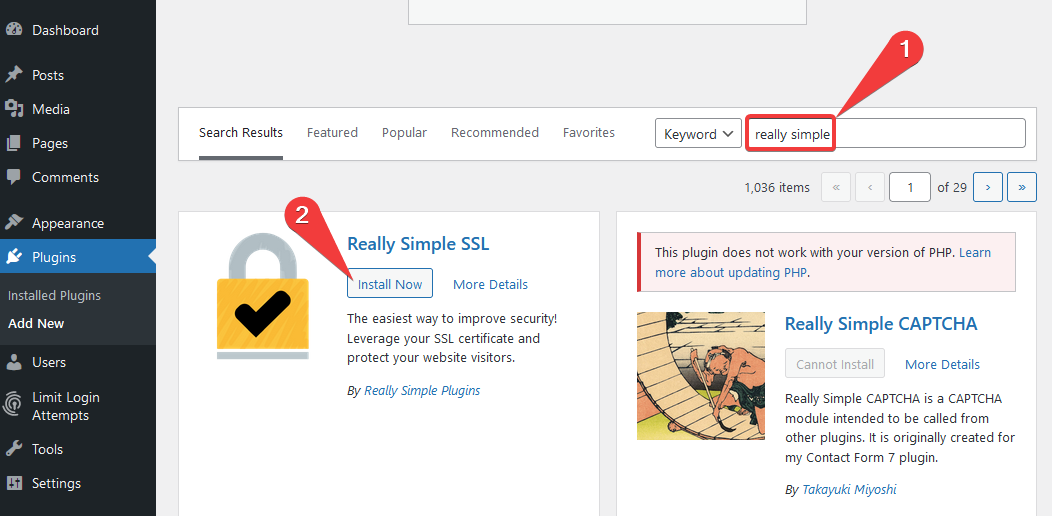This screenshot has width=1052, height=516.
Task: Open More Details for Really Simple SSL
Action: tap(490, 285)
